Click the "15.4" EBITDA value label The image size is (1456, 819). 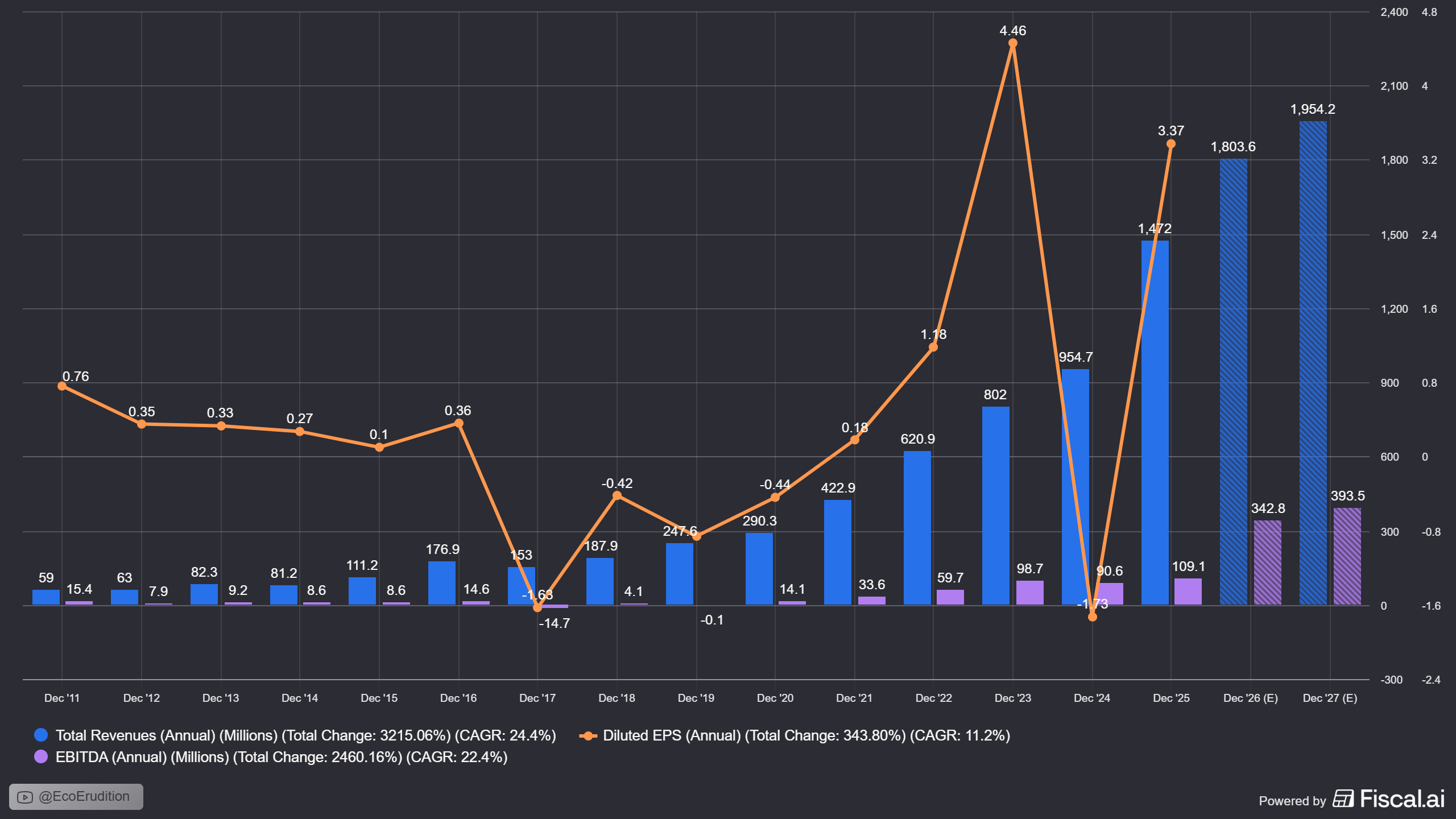click(x=79, y=589)
